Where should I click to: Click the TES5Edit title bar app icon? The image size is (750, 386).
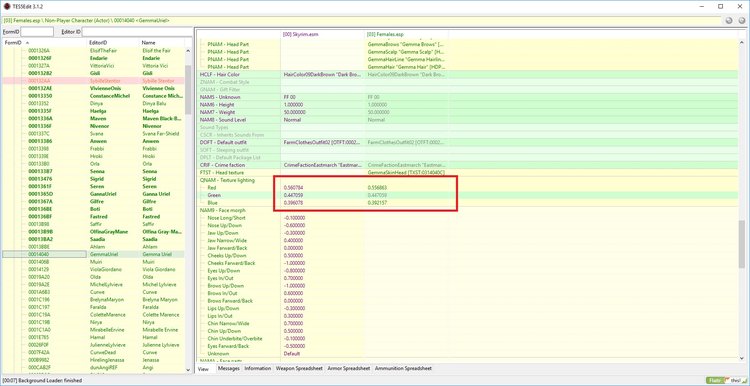7,6
